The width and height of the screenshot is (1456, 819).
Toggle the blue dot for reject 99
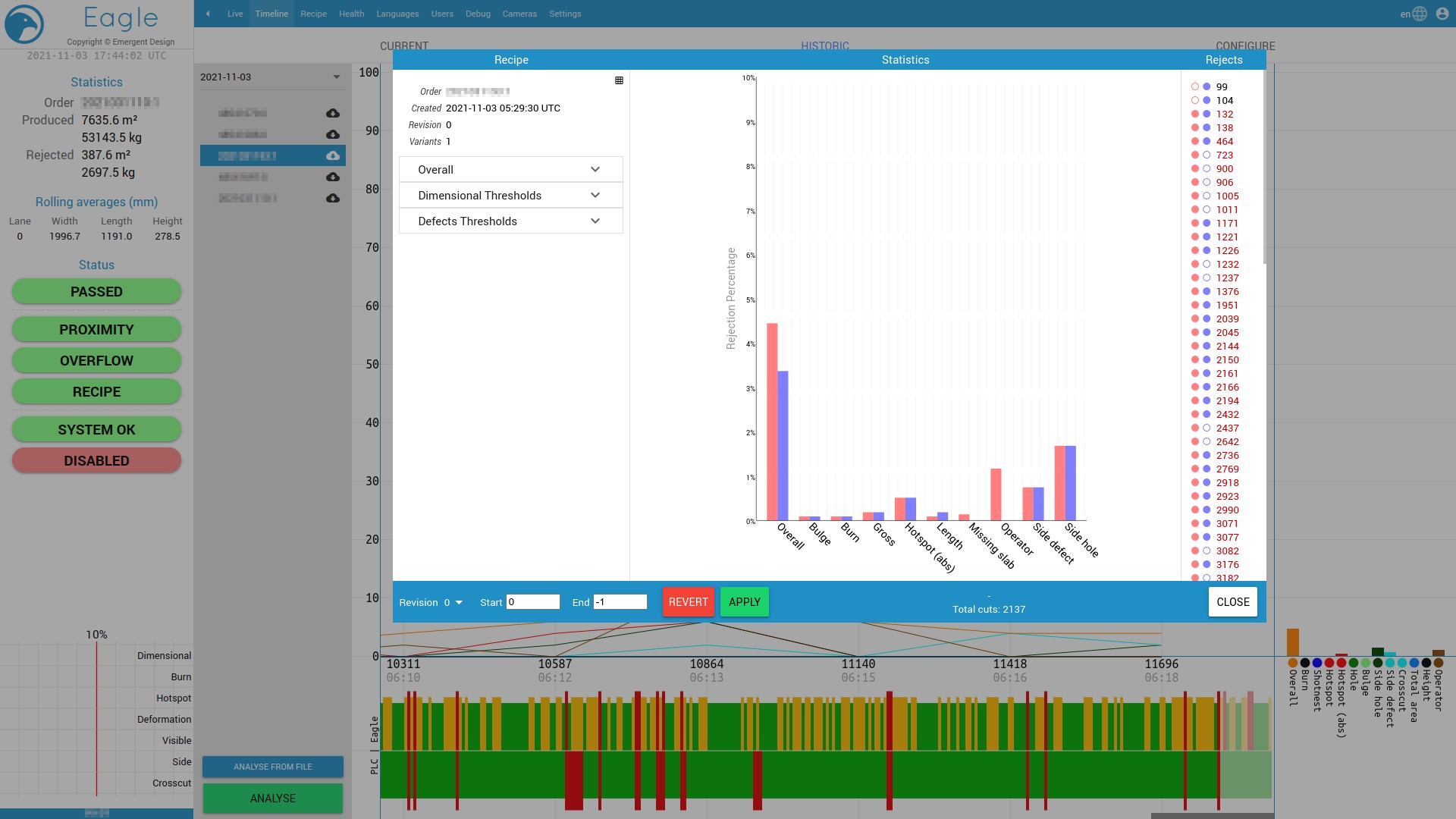coord(1207,86)
